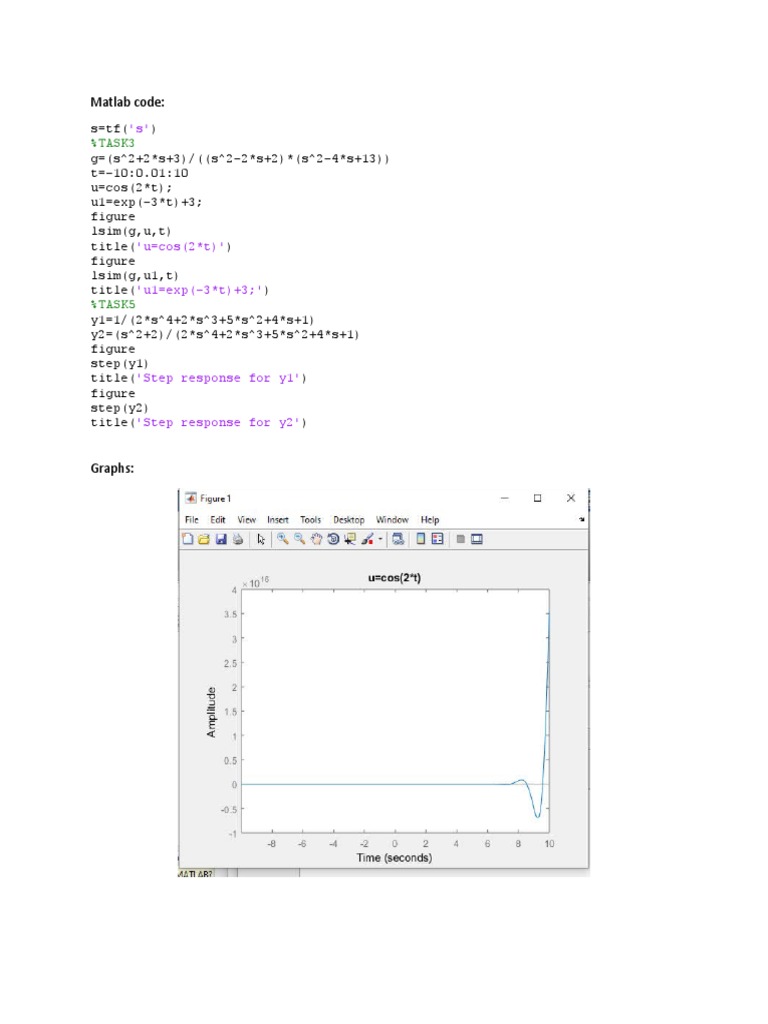This screenshot has height=1024, width=768.
Task: Click the dock figure arrow at menu bar end
Action: coord(581,520)
